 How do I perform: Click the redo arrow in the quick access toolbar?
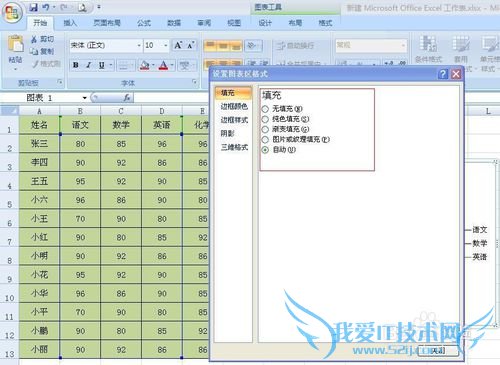click(x=63, y=7)
